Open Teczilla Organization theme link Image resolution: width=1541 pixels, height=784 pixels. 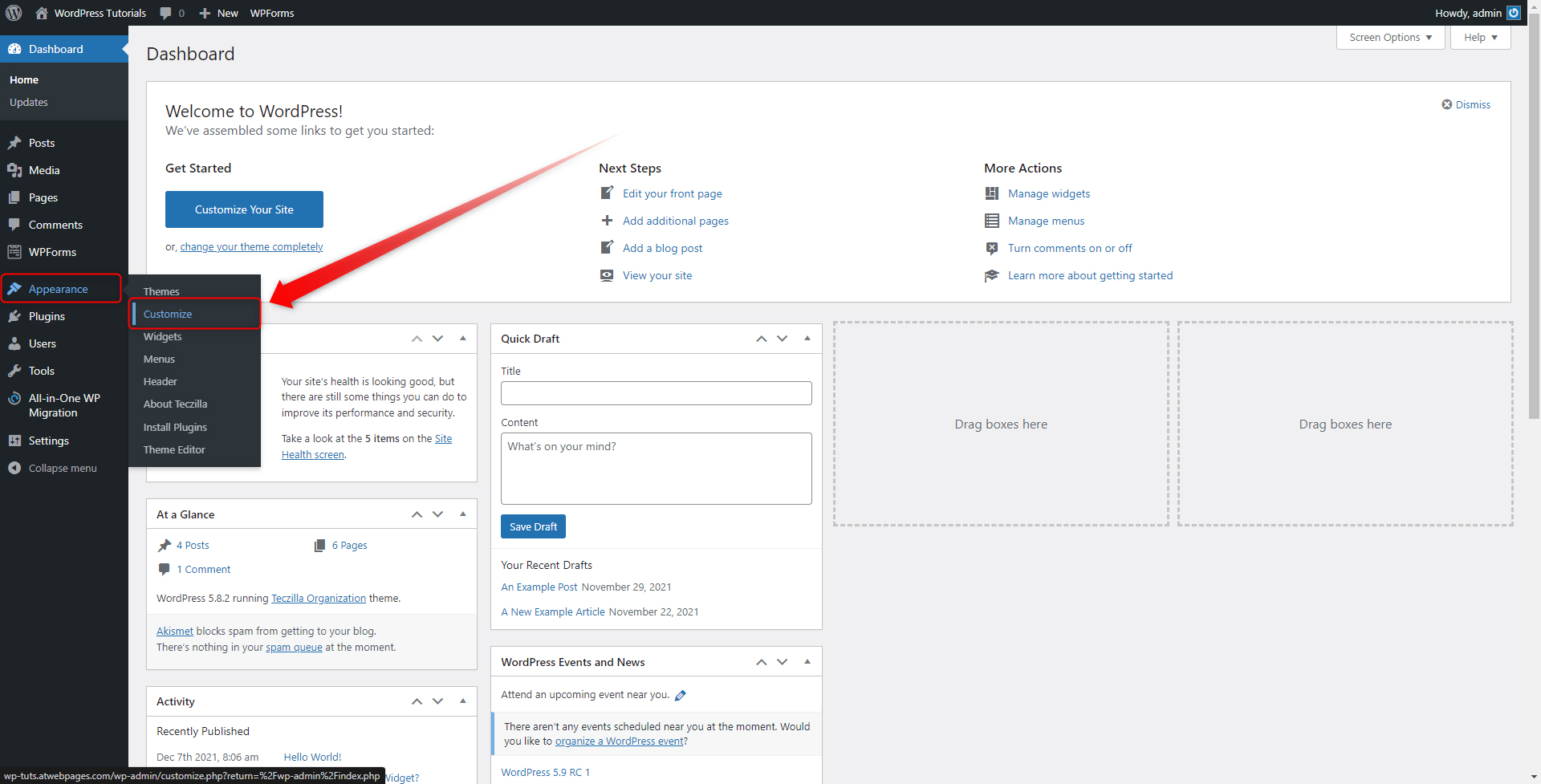pyautogui.click(x=319, y=598)
